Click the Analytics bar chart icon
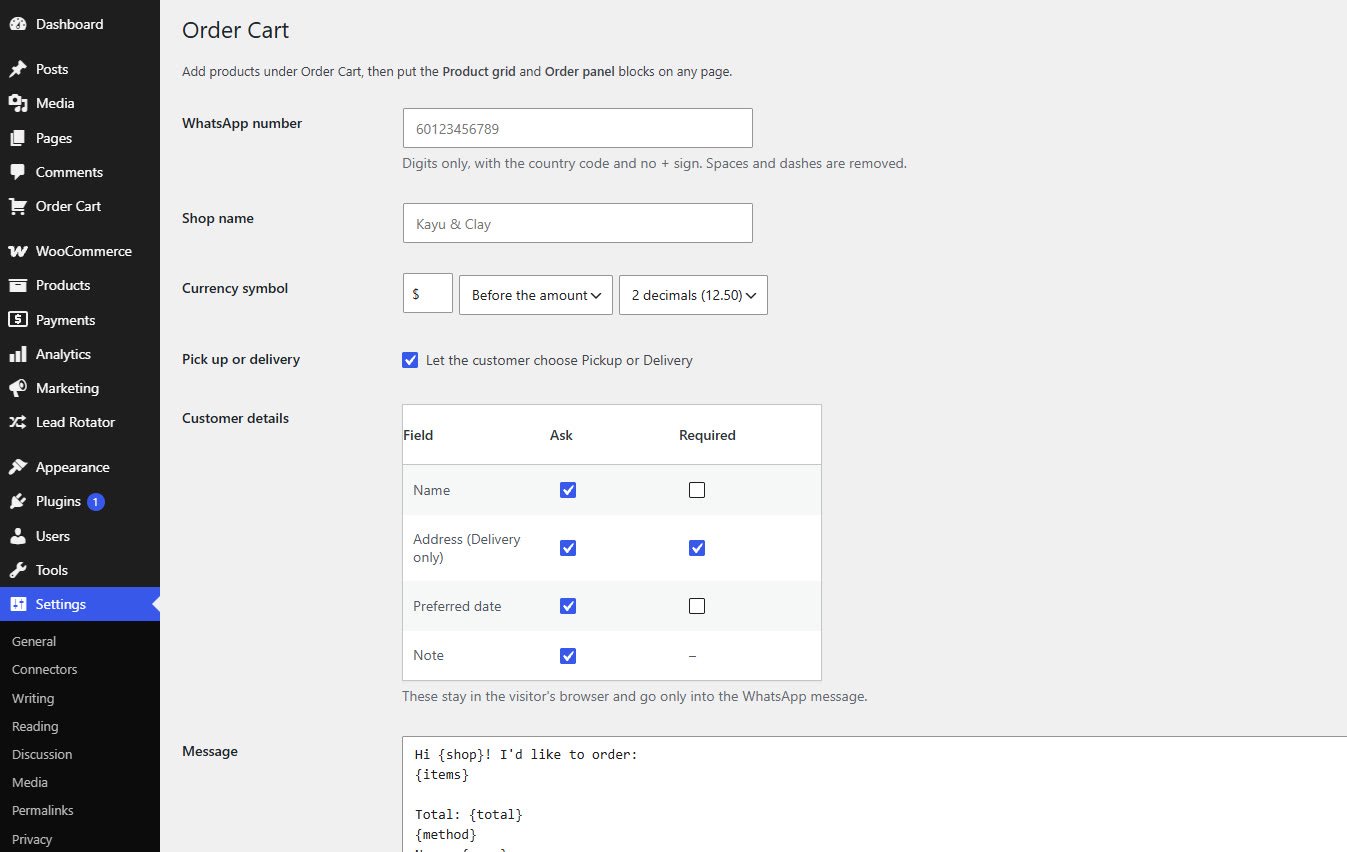The width and height of the screenshot is (1347, 852). tap(18, 354)
